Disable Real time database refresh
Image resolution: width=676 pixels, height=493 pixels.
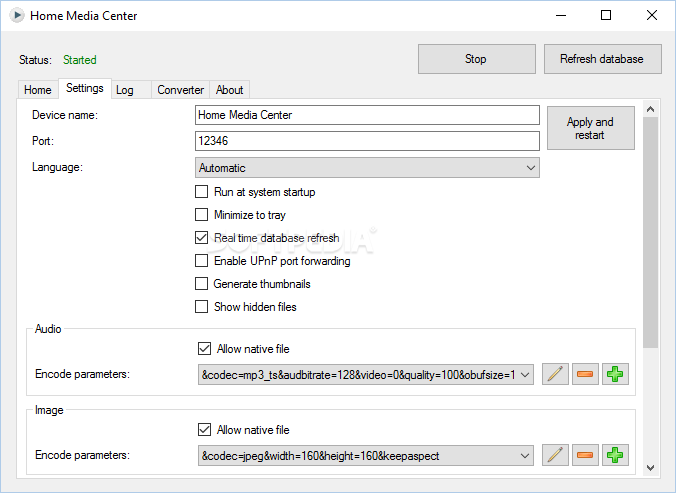click(x=202, y=238)
